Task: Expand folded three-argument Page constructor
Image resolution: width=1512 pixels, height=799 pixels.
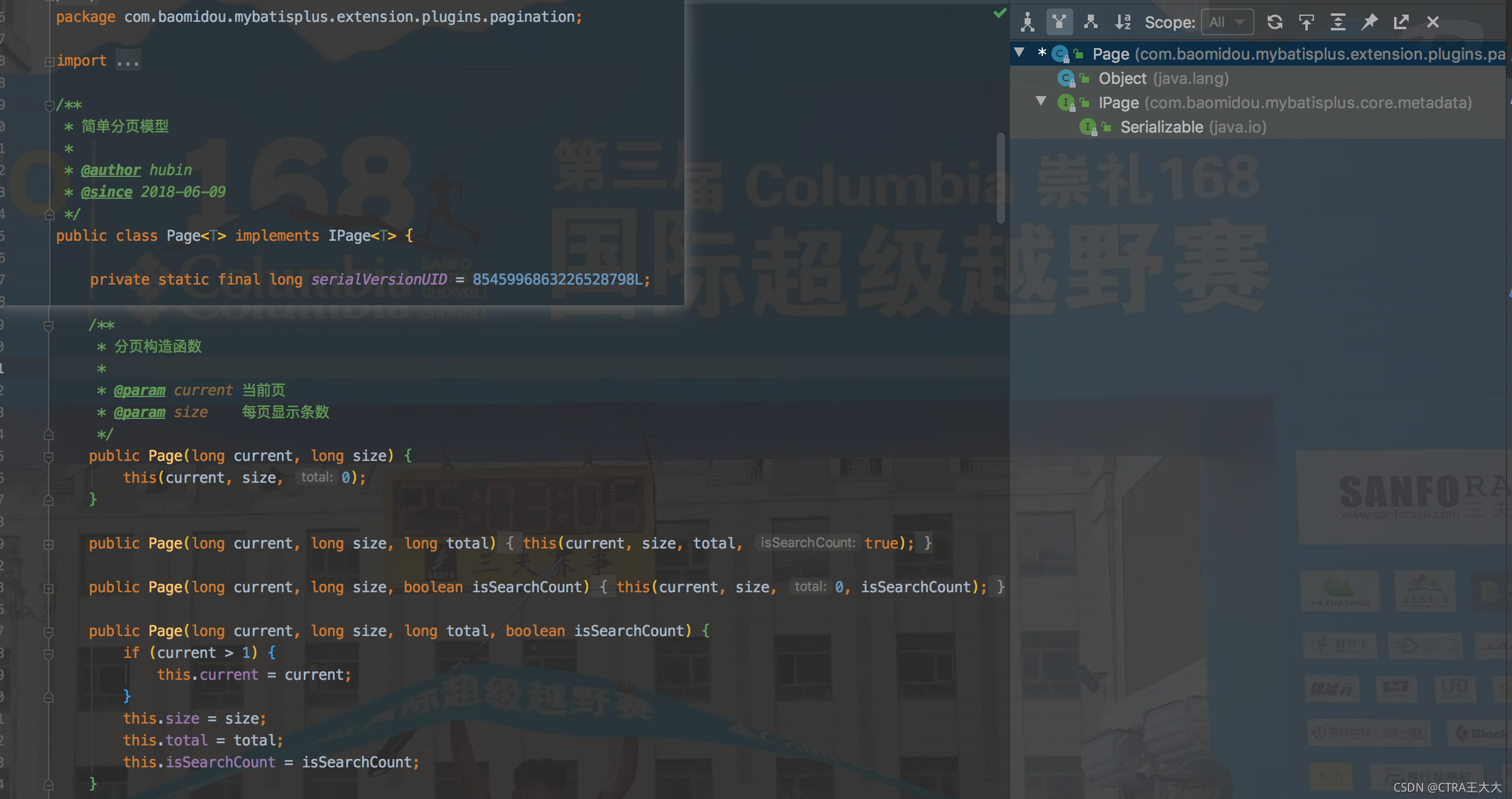Action: point(49,544)
